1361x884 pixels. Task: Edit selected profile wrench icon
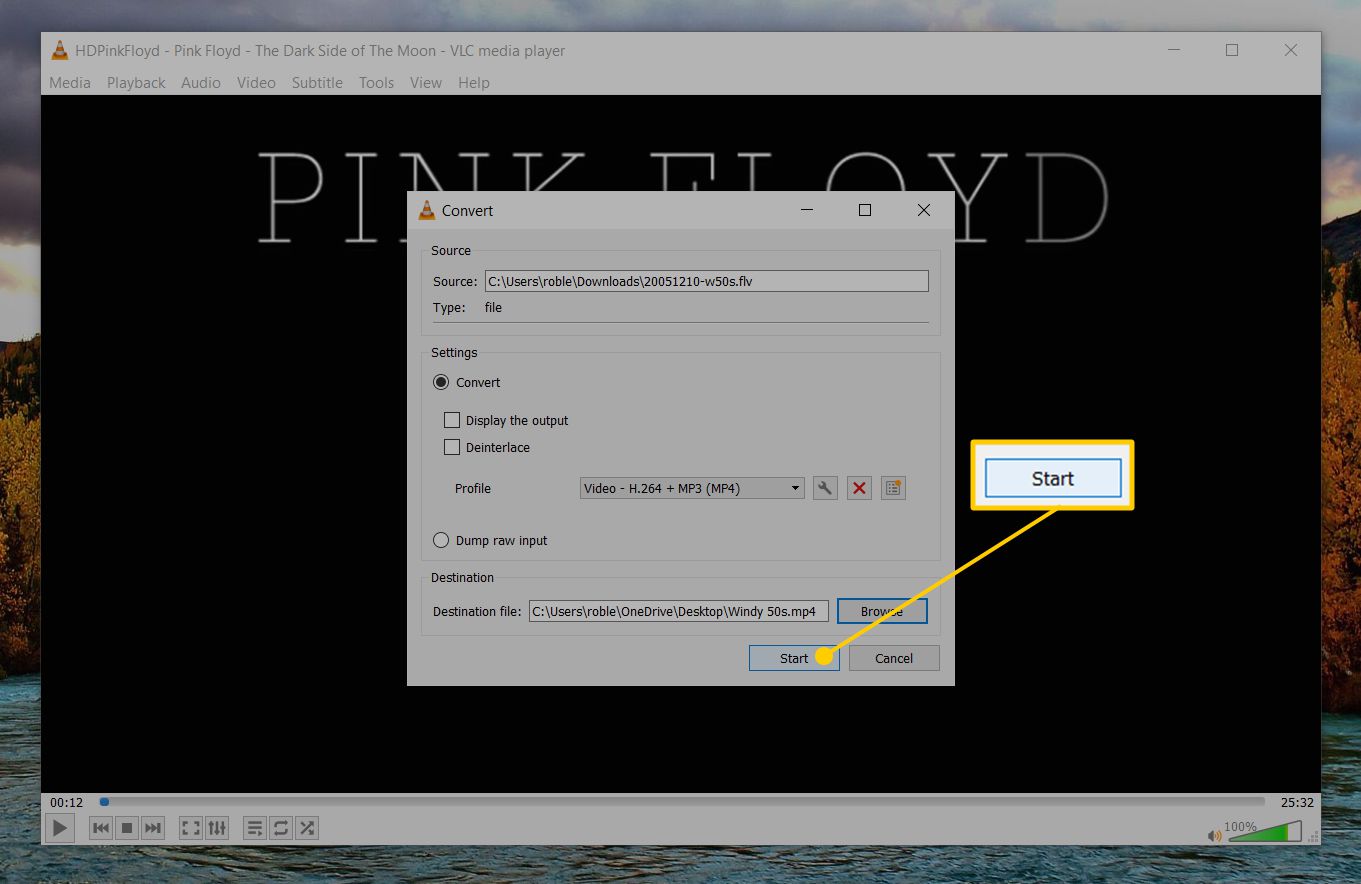(x=825, y=488)
